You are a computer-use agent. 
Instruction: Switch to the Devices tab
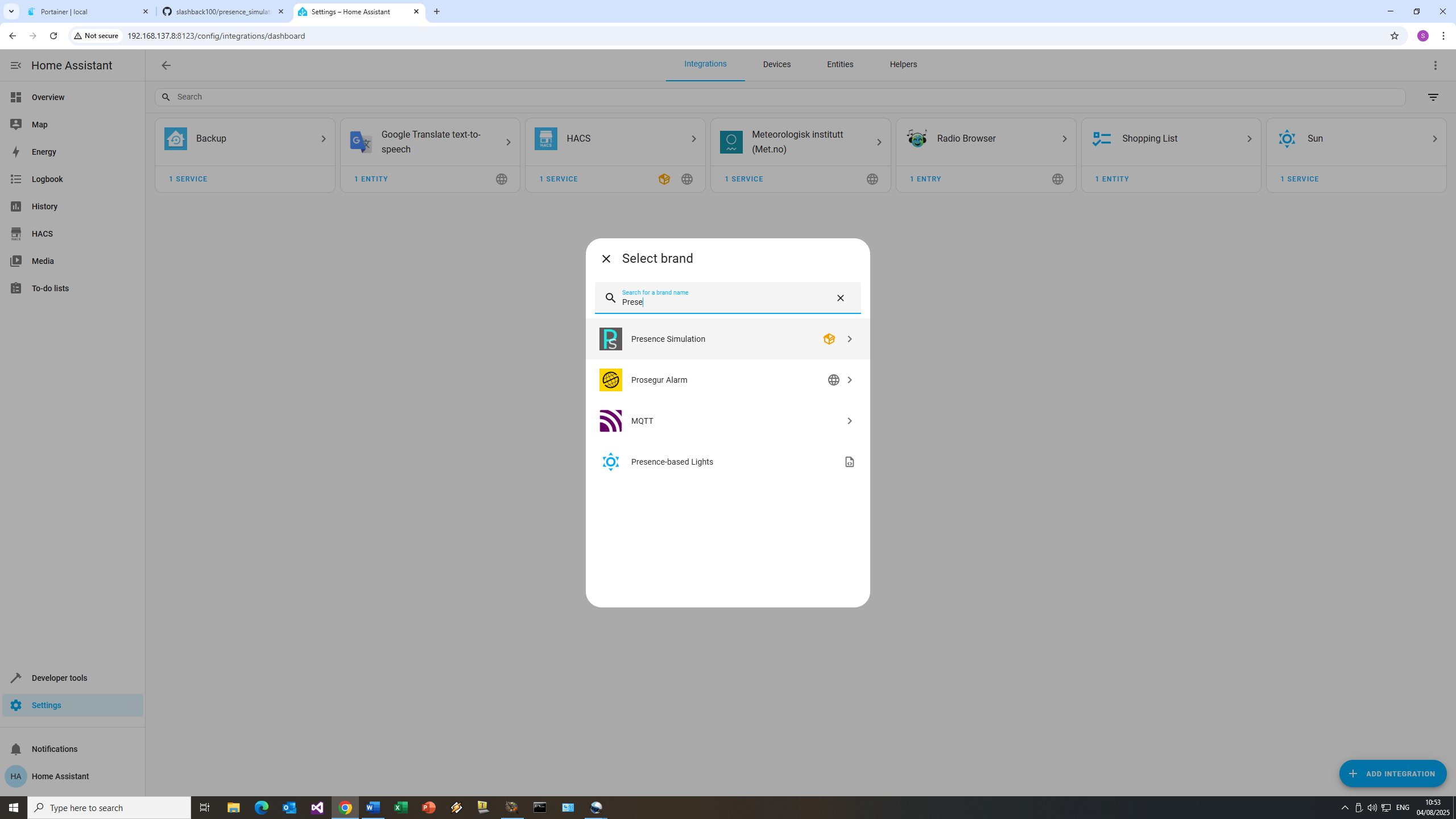[x=776, y=64]
